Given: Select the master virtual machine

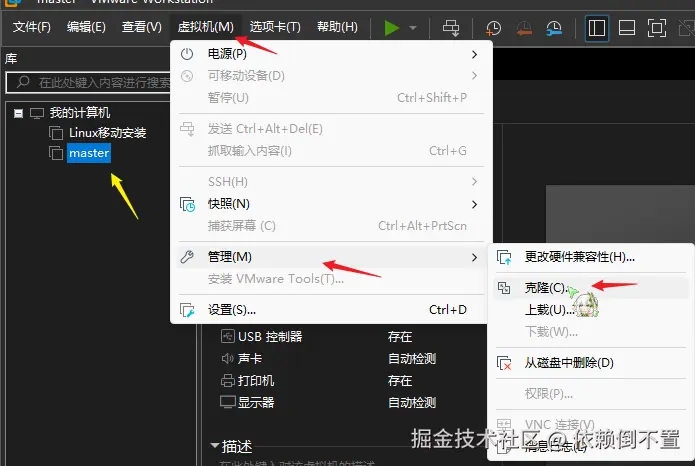Looking at the screenshot, I should [x=89, y=153].
